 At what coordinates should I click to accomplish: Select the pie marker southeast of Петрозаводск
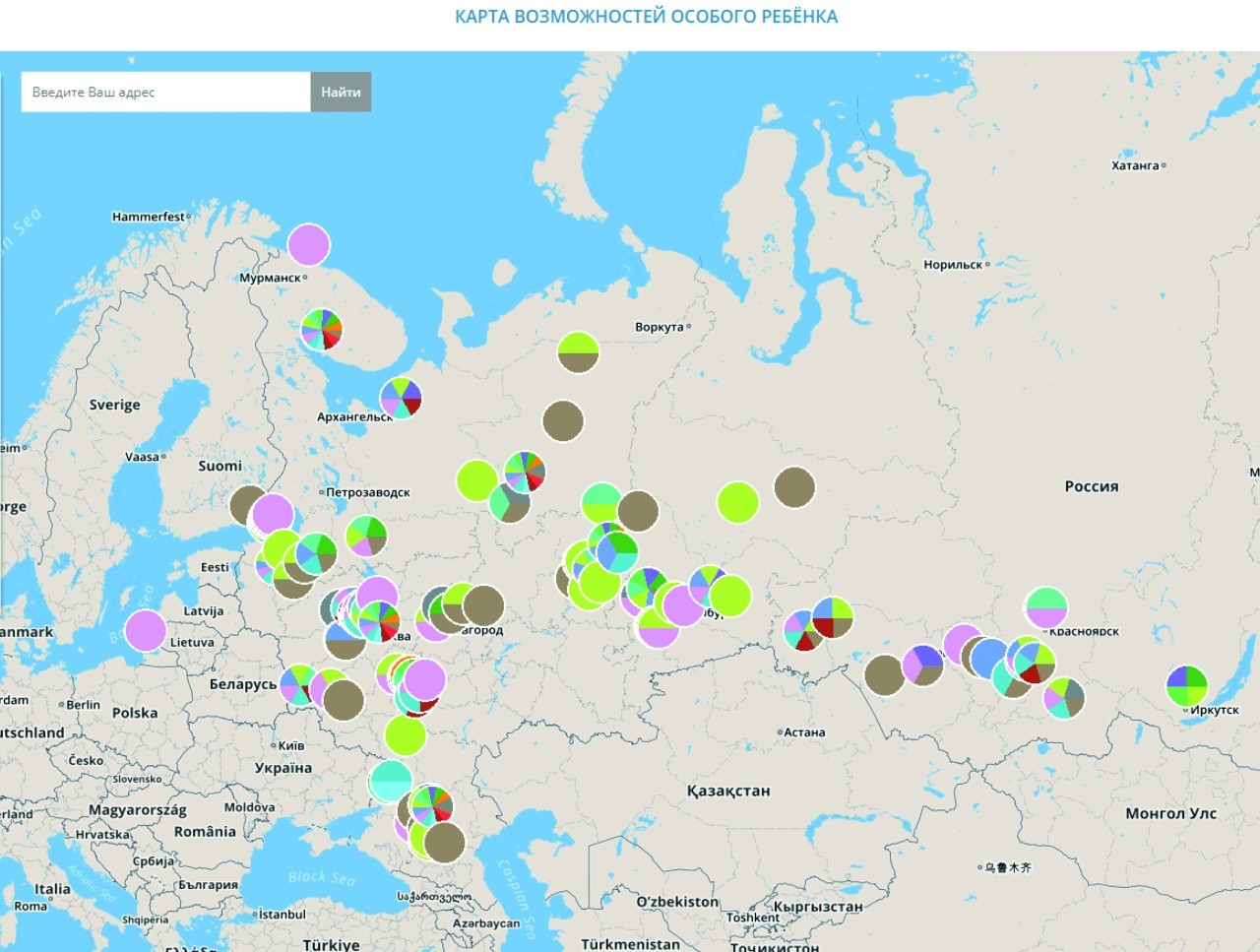pyautogui.click(x=366, y=537)
